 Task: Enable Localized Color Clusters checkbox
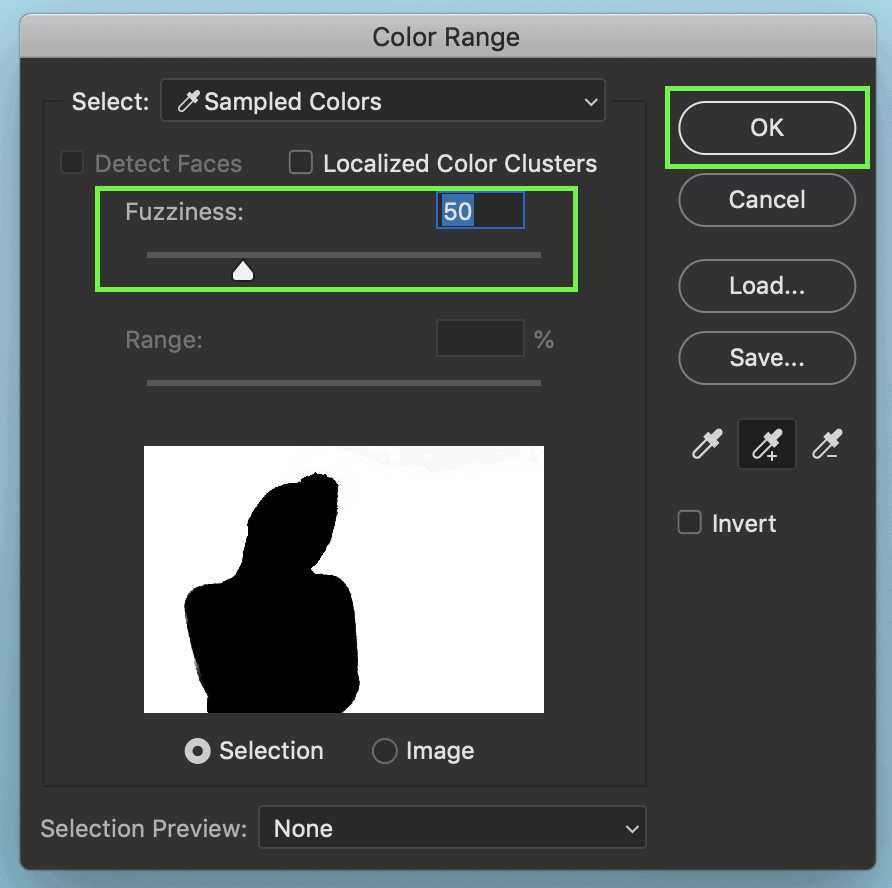pyautogui.click(x=301, y=162)
